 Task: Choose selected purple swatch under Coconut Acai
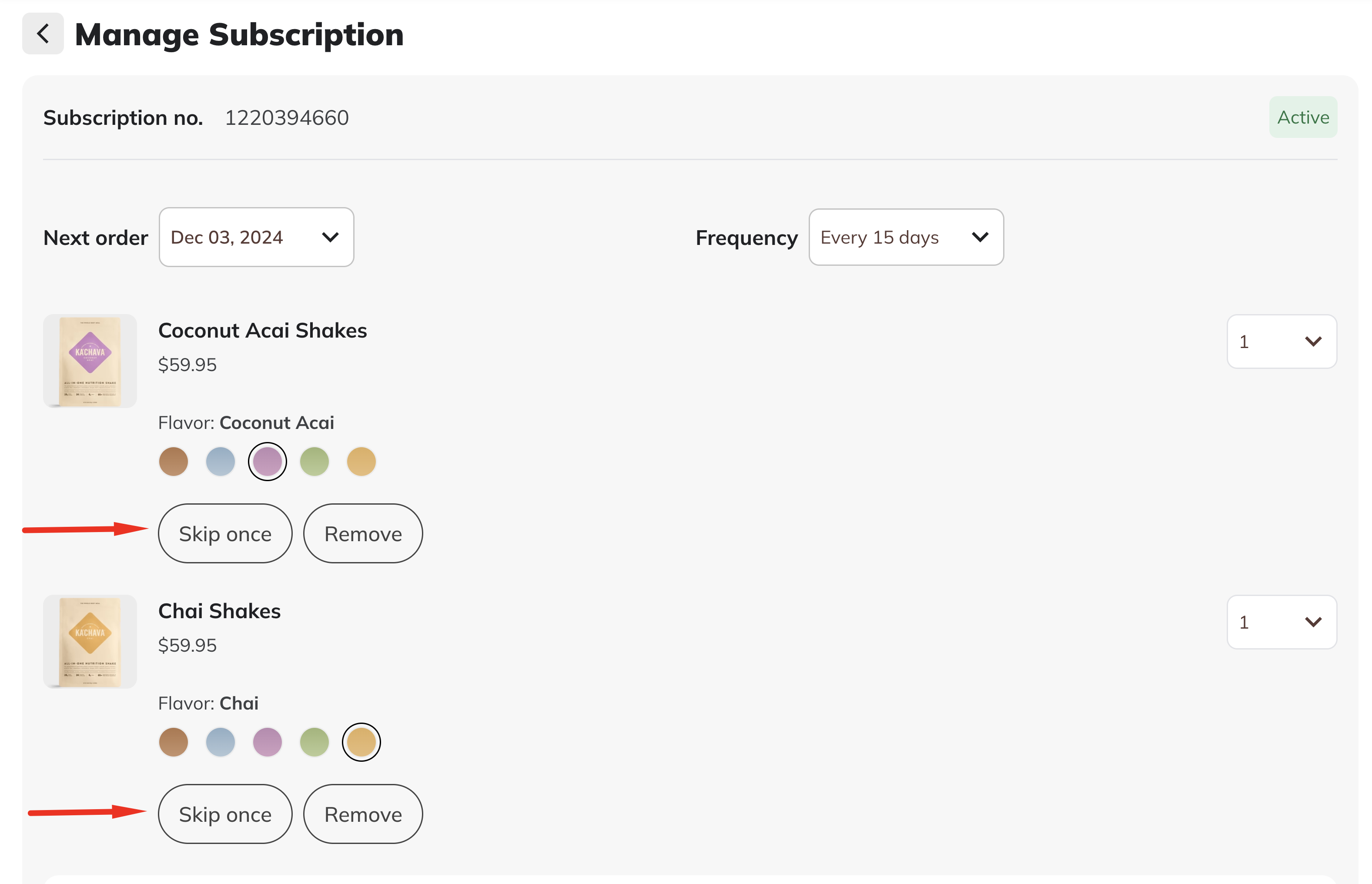(268, 462)
